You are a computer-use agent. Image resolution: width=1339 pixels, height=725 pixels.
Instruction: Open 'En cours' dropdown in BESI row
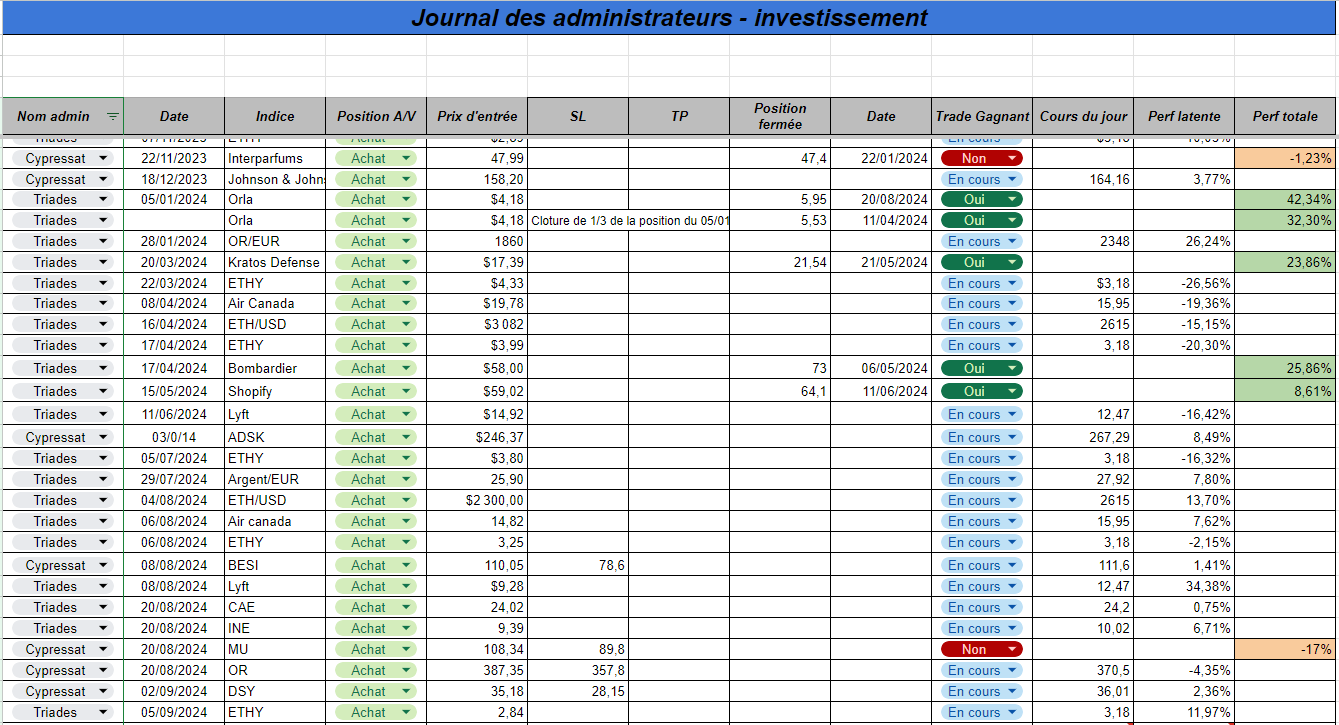point(1012,565)
